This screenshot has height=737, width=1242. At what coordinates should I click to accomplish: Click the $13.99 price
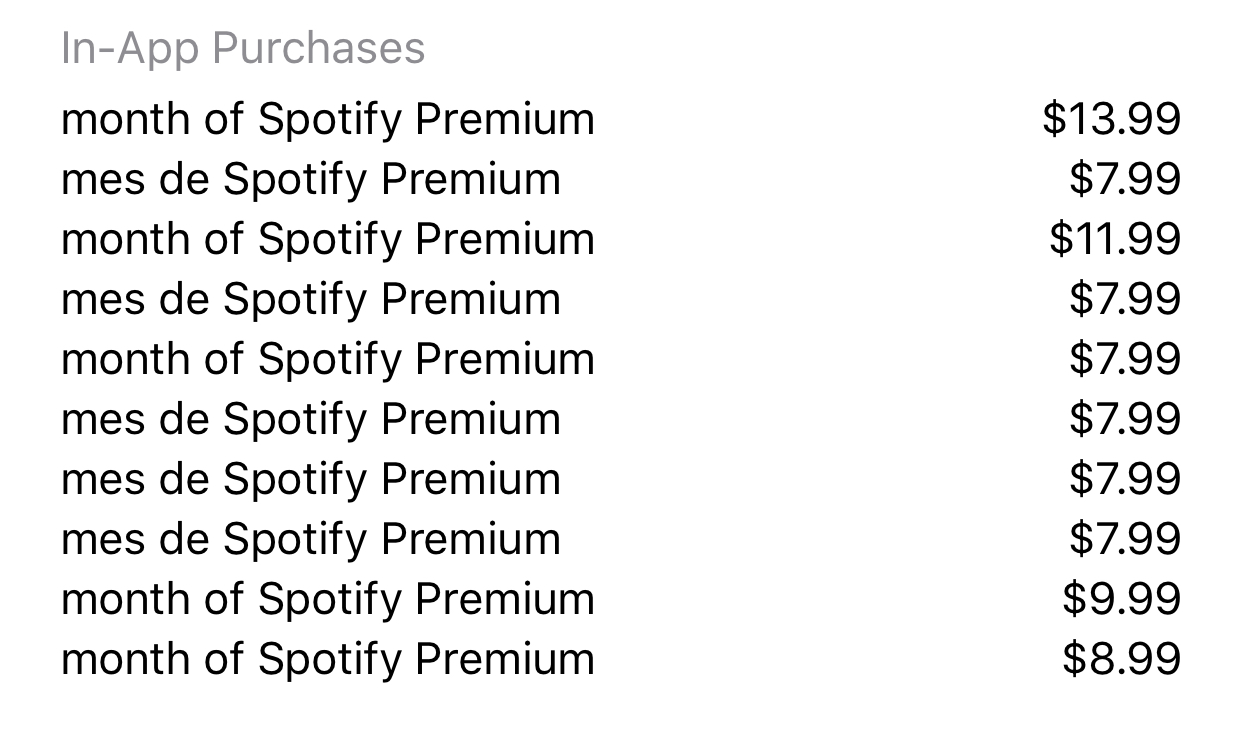[1111, 119]
